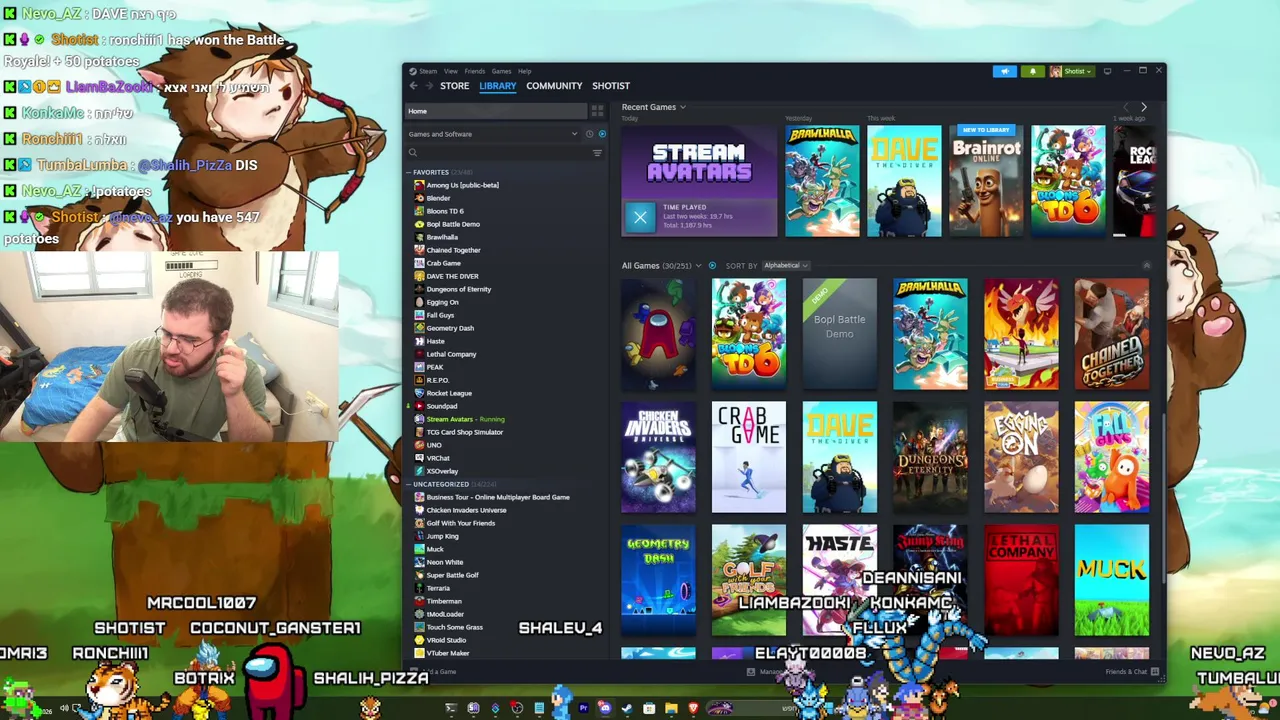
Task: Click the PEAK sidebar icon
Action: coord(419,367)
